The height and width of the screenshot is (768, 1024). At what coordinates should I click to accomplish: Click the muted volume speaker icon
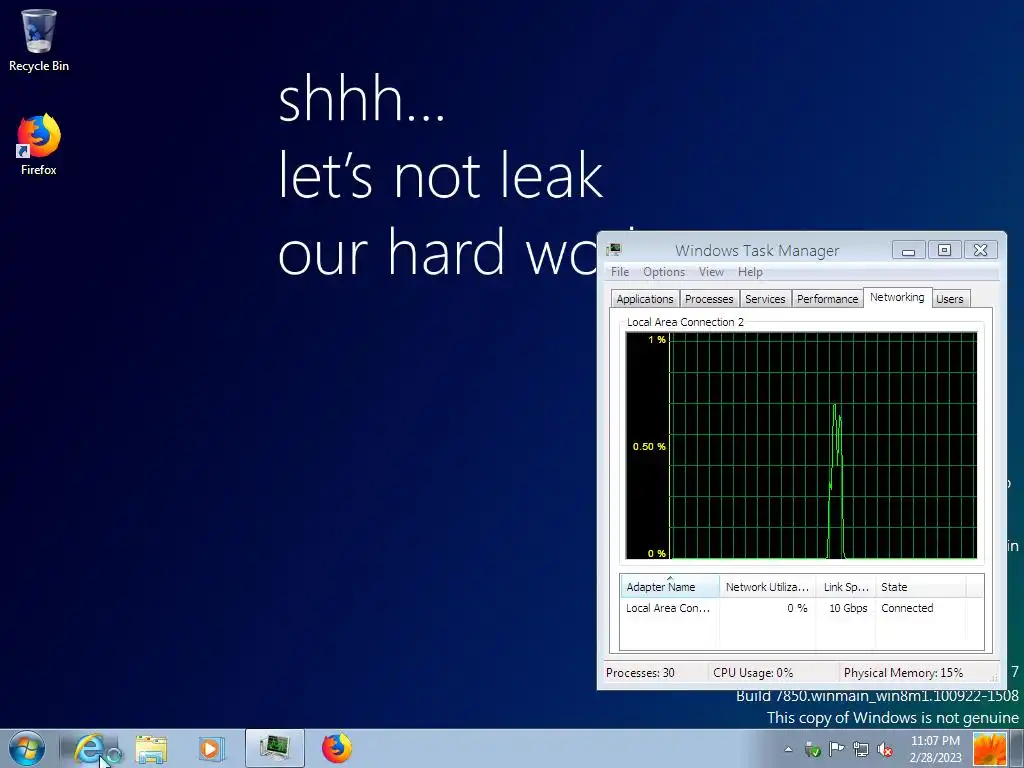pos(885,749)
